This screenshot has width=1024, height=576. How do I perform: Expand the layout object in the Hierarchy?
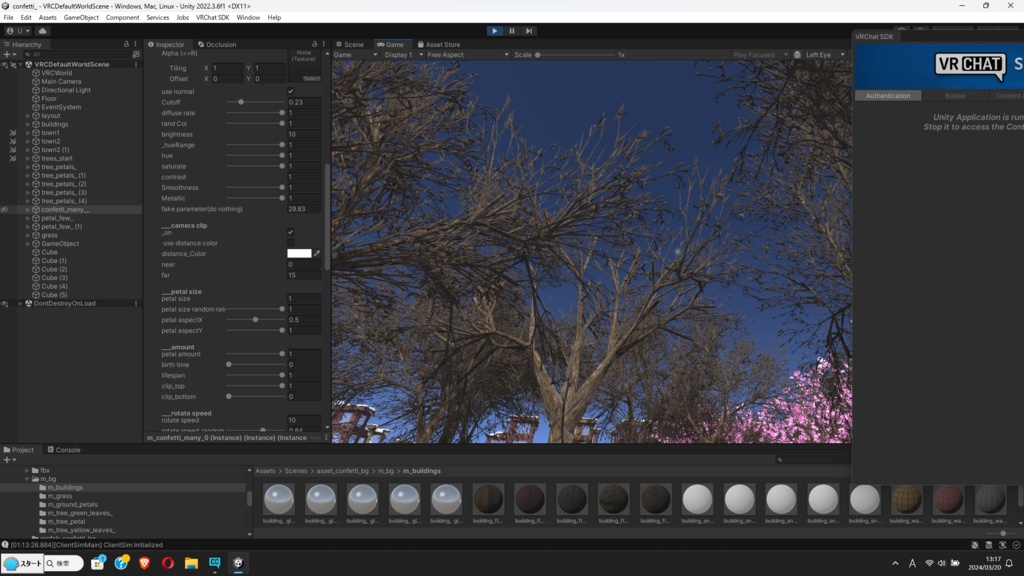coord(28,116)
